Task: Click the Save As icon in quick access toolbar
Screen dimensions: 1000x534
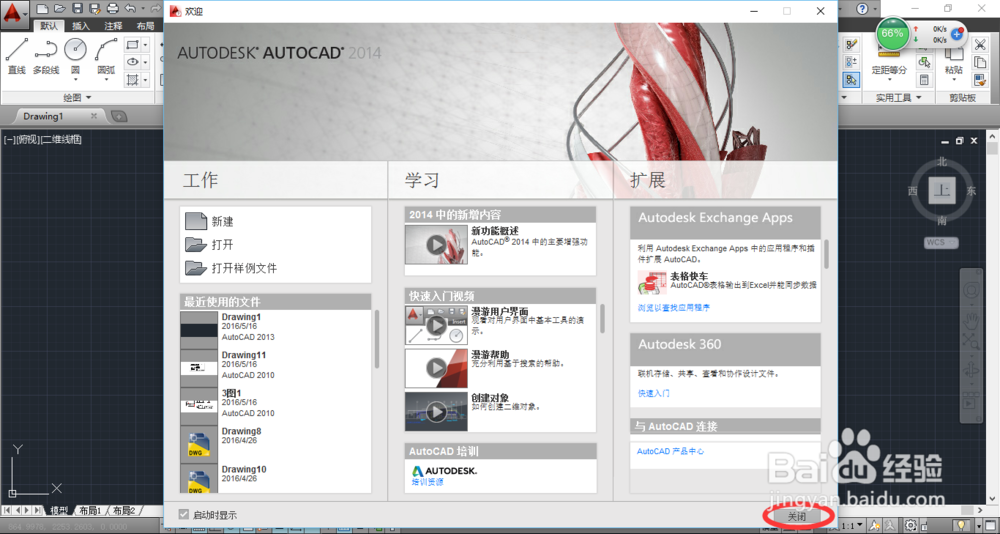Action: (94, 8)
